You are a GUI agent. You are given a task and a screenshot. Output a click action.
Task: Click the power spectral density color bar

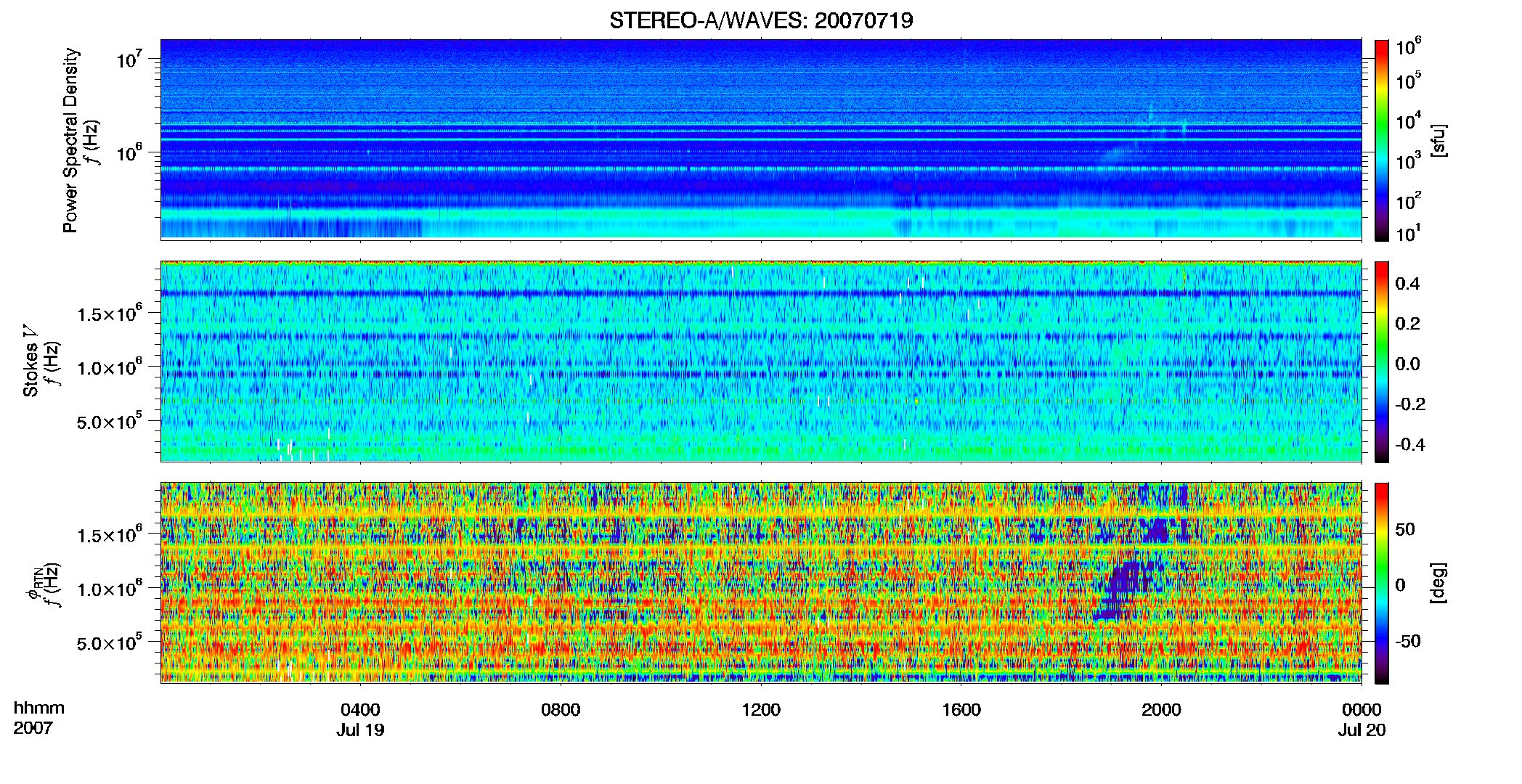[1382, 140]
